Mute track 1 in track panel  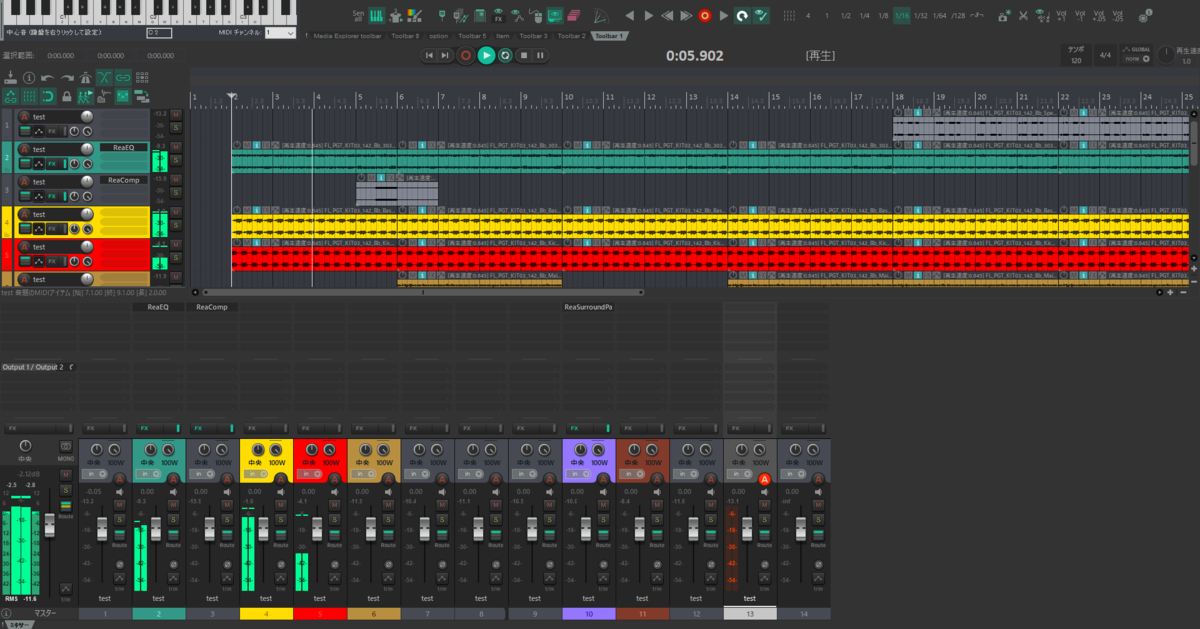point(176,115)
